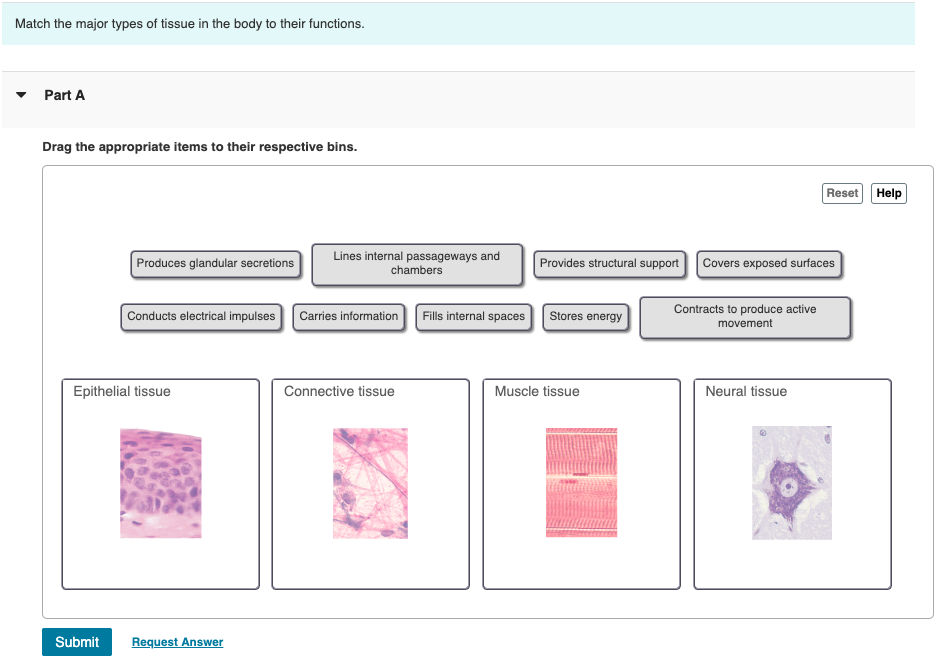
Task: Click the Epithelial tissue image
Action: tap(160, 483)
